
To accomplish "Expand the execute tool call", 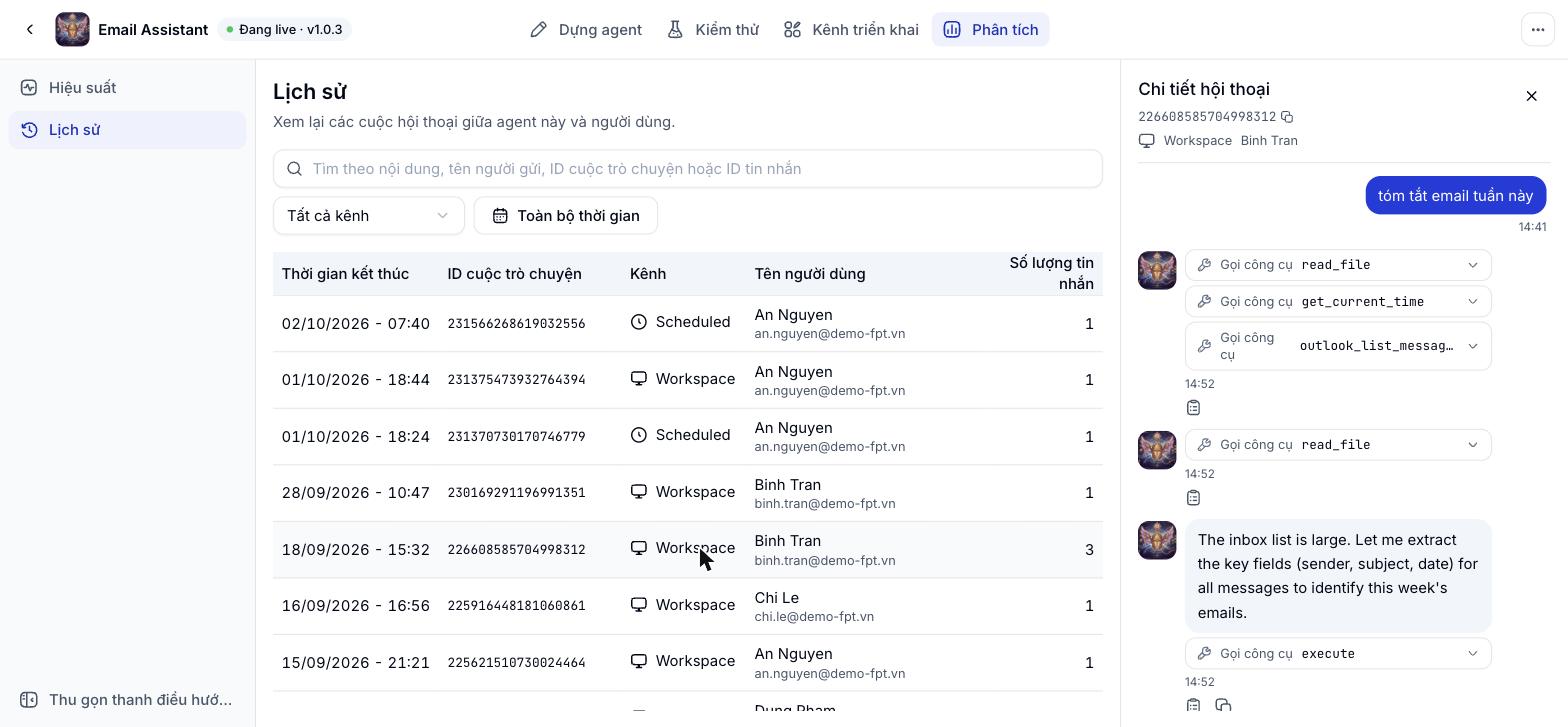I will [1338, 654].
